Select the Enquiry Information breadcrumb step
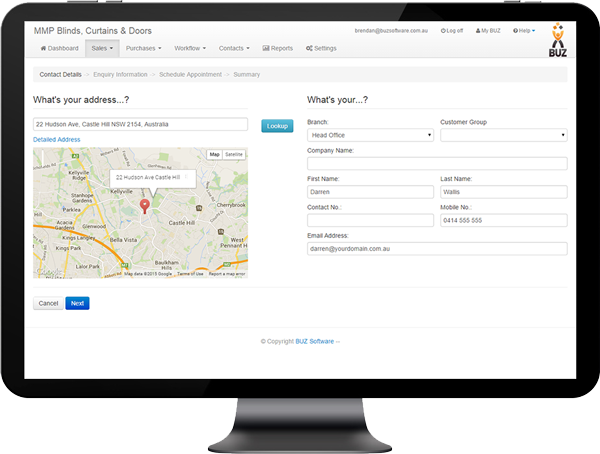 (120, 74)
